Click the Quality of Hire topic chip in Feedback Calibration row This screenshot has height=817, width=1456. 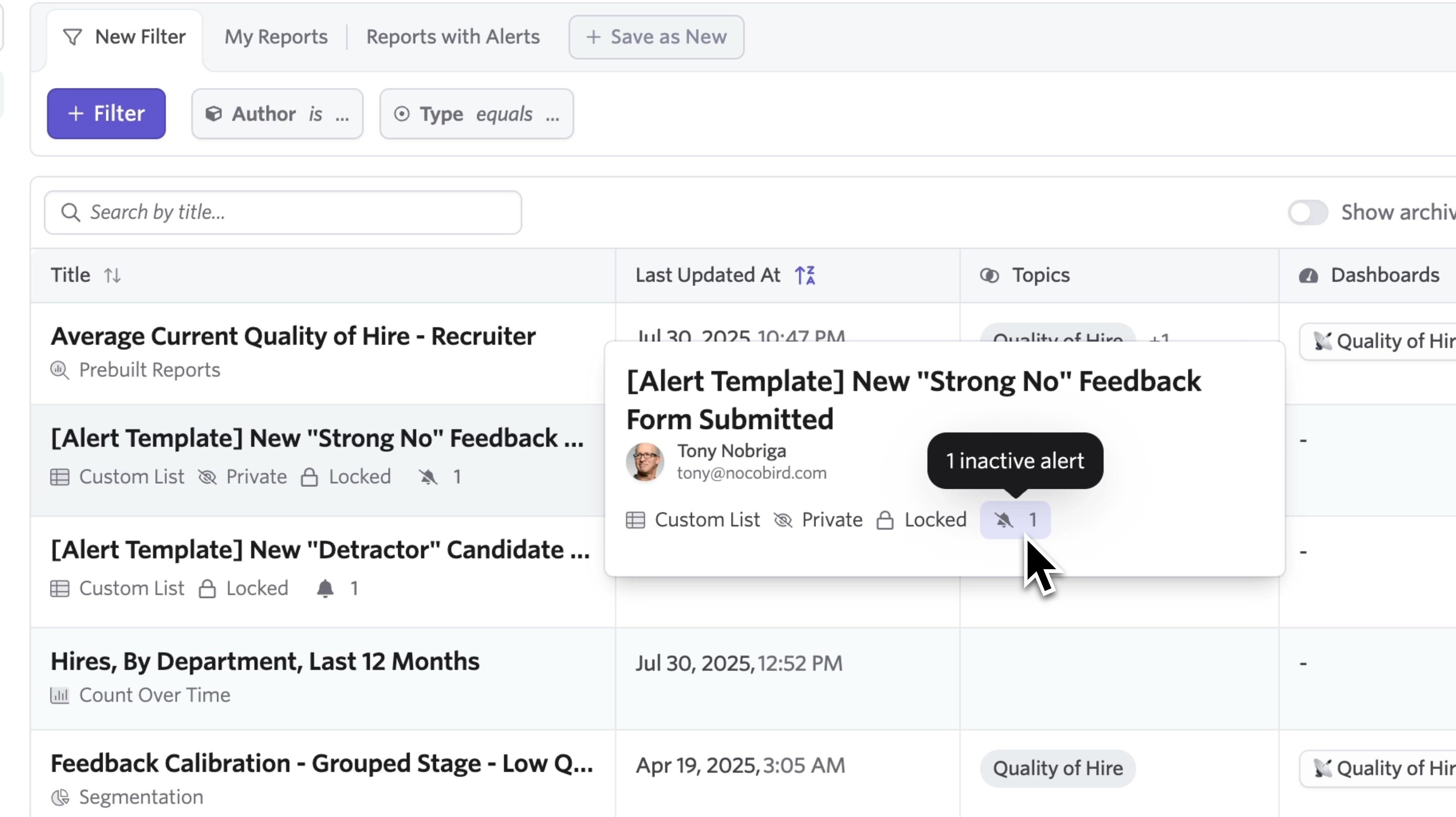(1057, 768)
